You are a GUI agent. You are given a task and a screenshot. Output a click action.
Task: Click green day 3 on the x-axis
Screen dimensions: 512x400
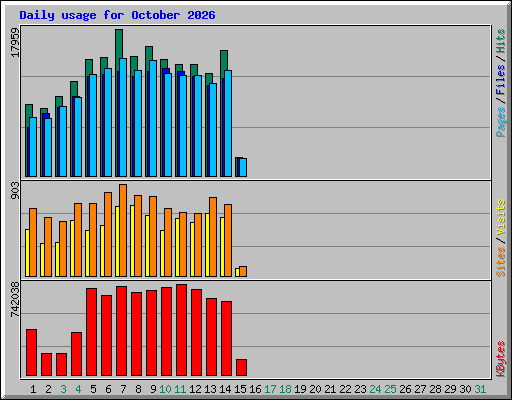coord(63,389)
